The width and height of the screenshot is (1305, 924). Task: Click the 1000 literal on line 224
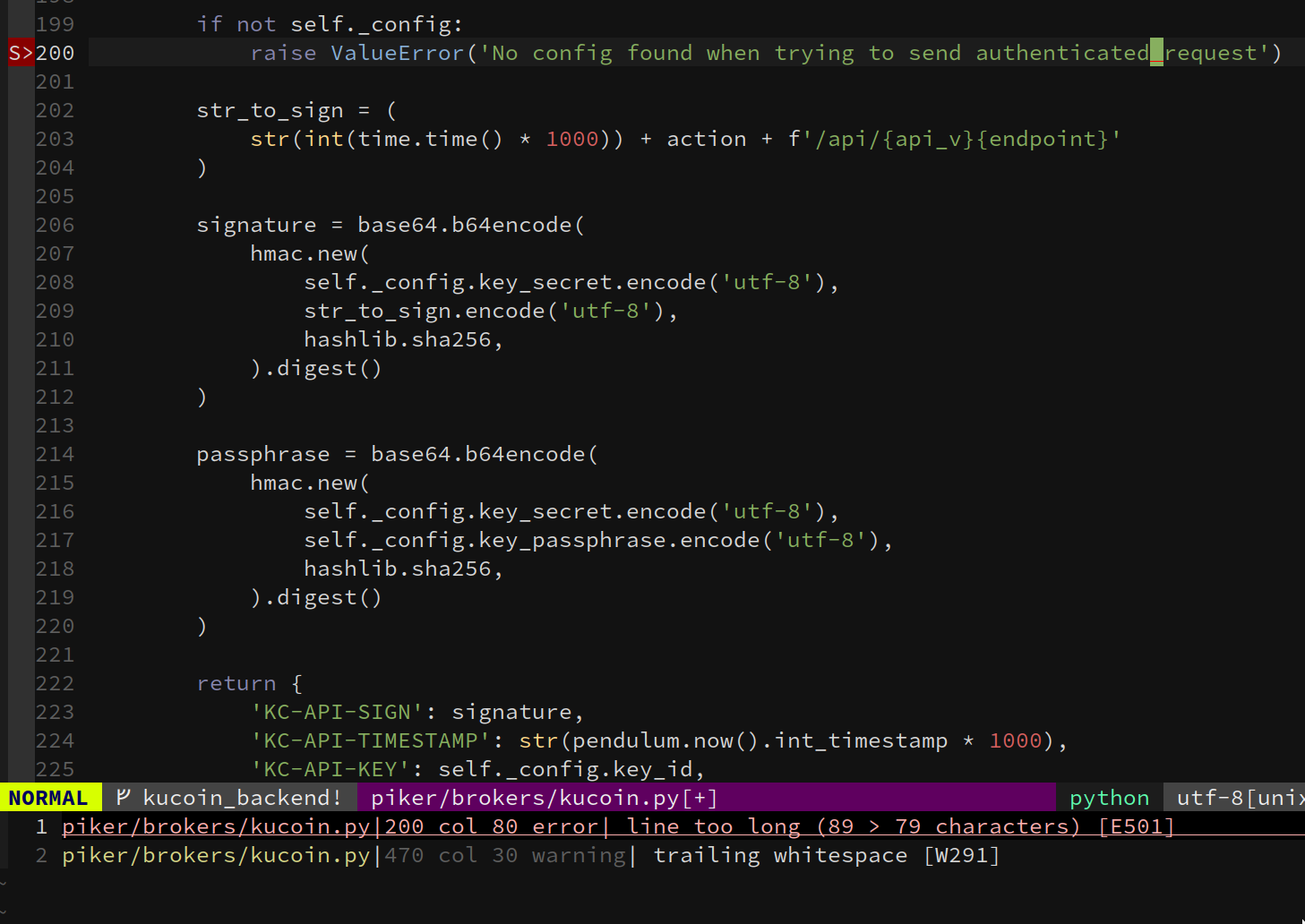(1016, 740)
